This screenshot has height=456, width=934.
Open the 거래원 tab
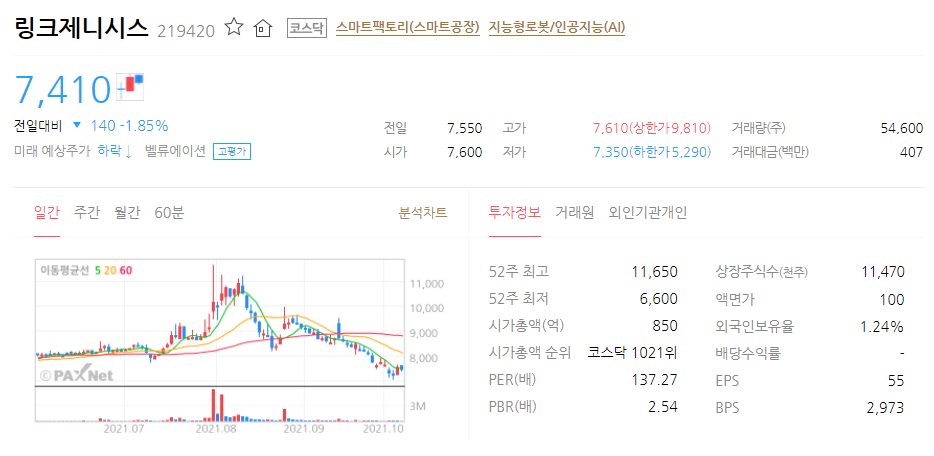574,213
